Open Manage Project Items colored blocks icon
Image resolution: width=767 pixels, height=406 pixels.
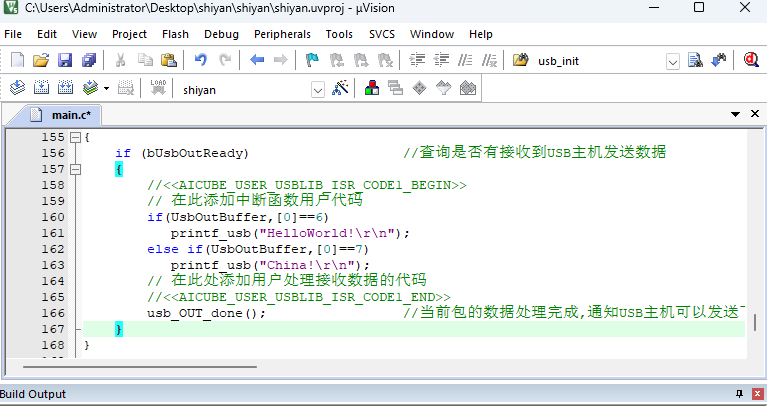[x=372, y=88]
